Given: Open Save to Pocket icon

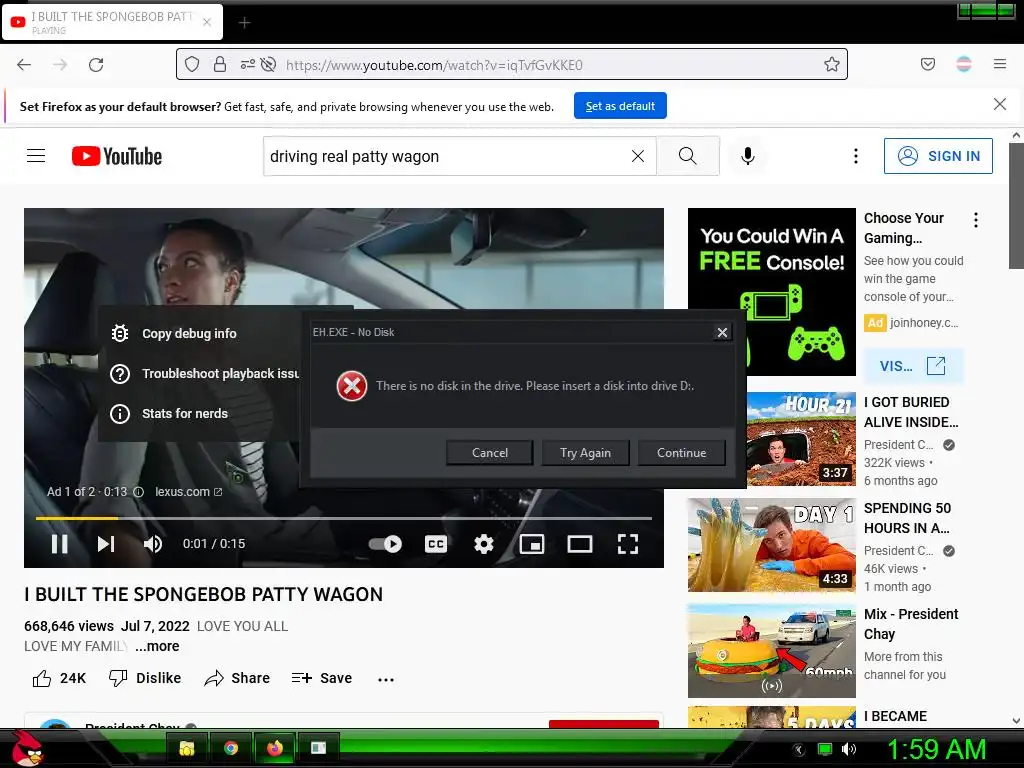Looking at the screenshot, I should [927, 64].
